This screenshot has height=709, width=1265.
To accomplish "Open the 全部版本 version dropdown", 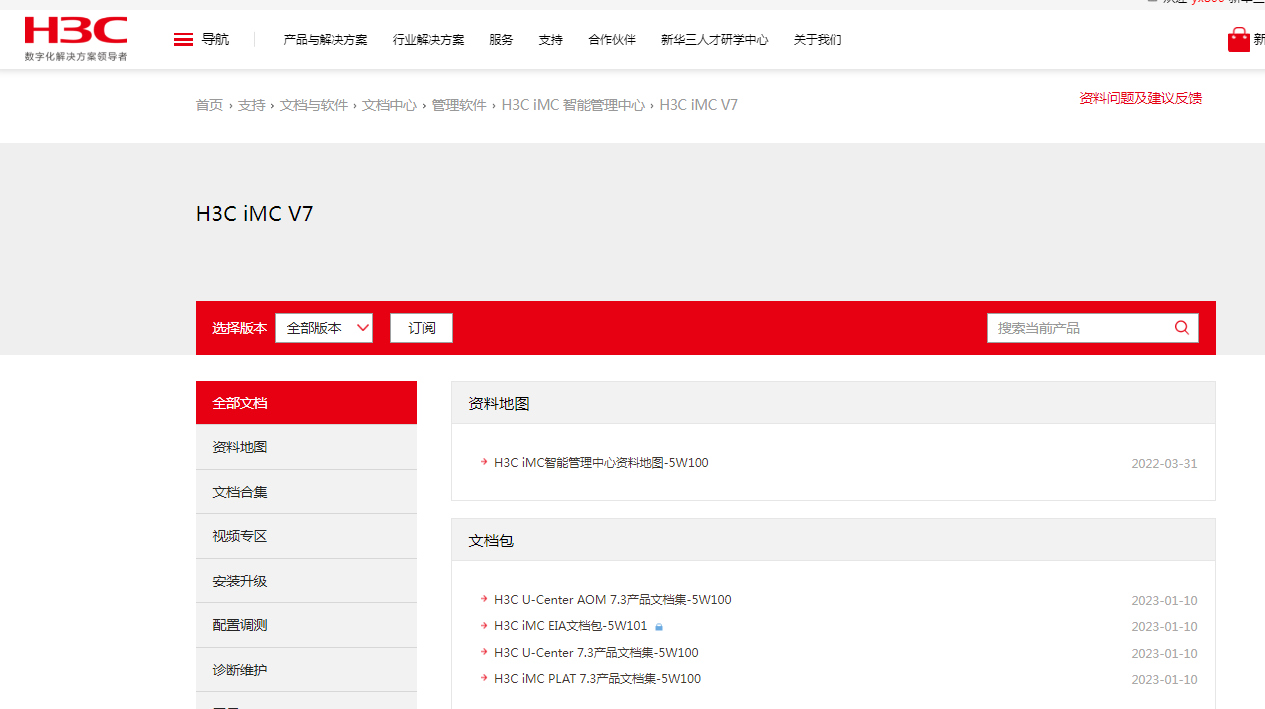I will (x=324, y=328).
